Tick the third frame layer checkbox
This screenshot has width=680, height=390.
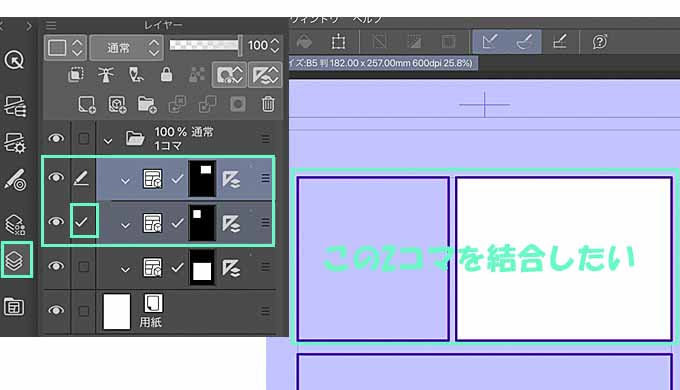point(83,267)
